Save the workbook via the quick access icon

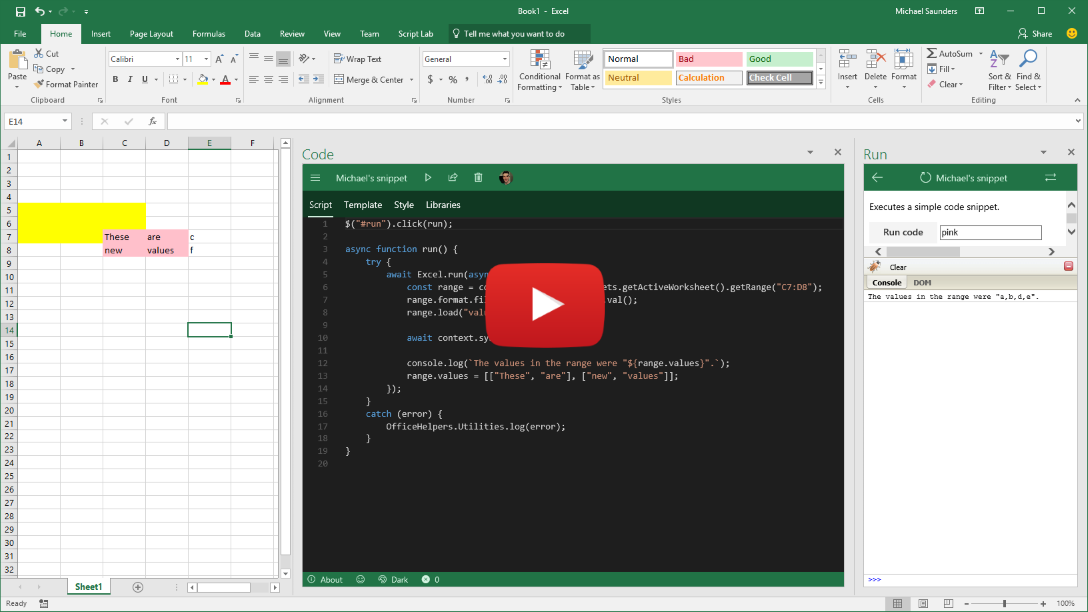tap(20, 11)
